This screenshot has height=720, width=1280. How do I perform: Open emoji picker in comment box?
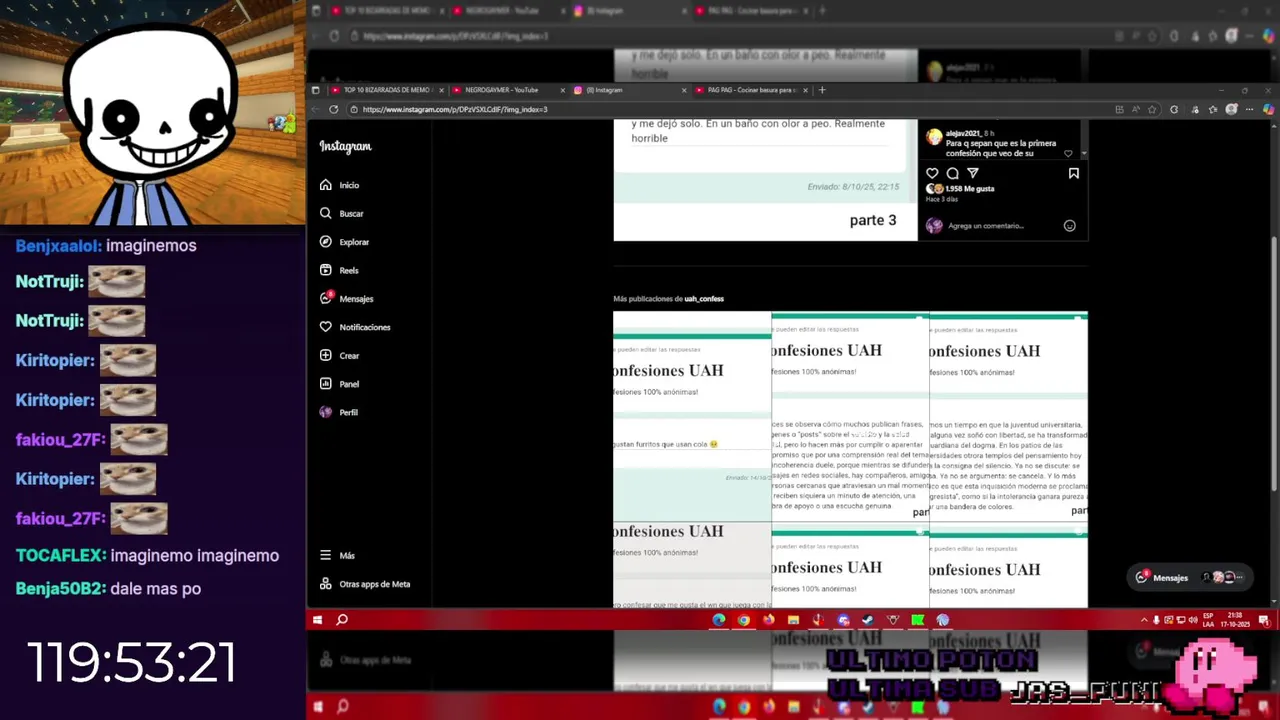tap(1069, 226)
